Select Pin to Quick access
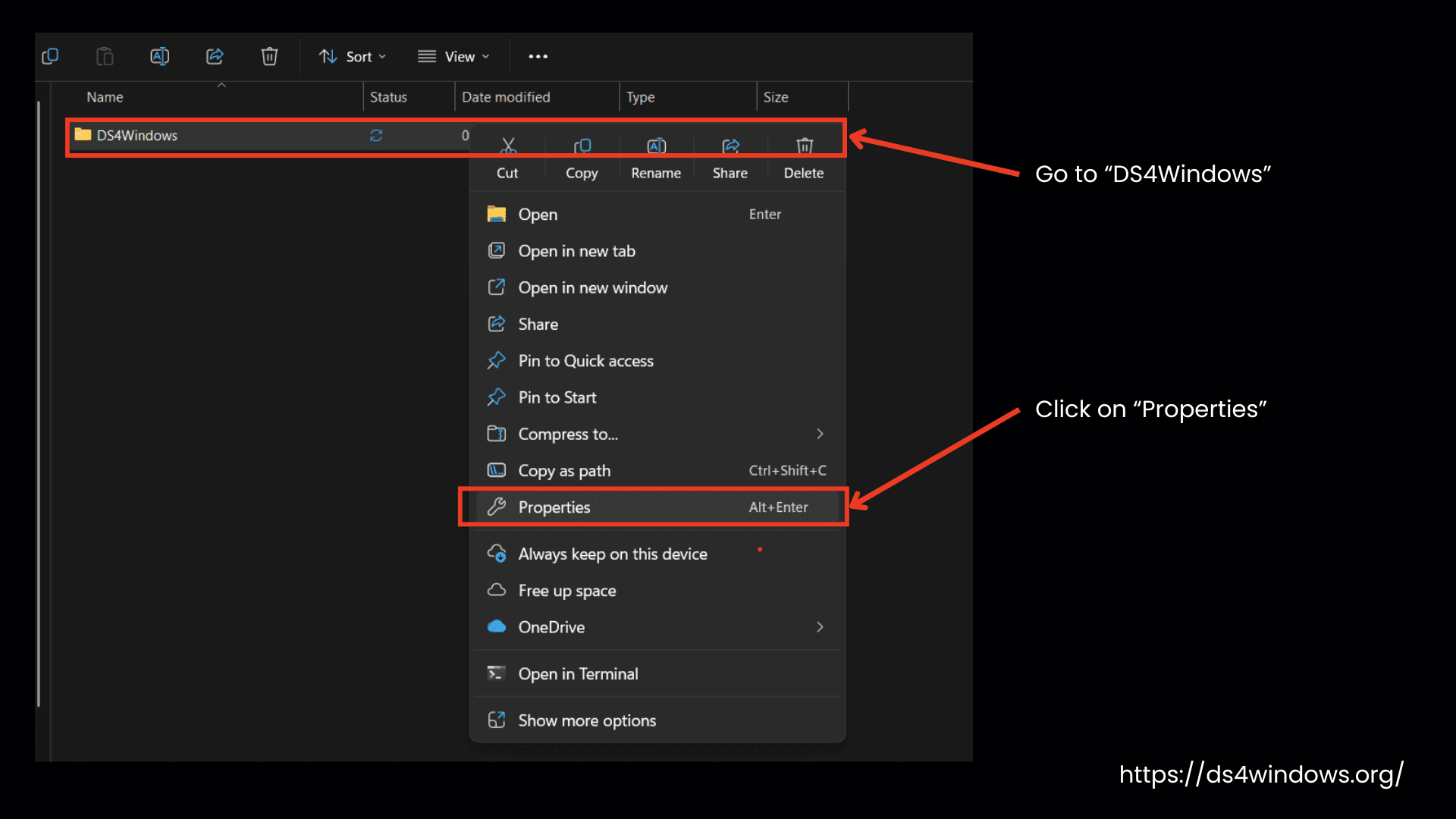 [657, 361]
